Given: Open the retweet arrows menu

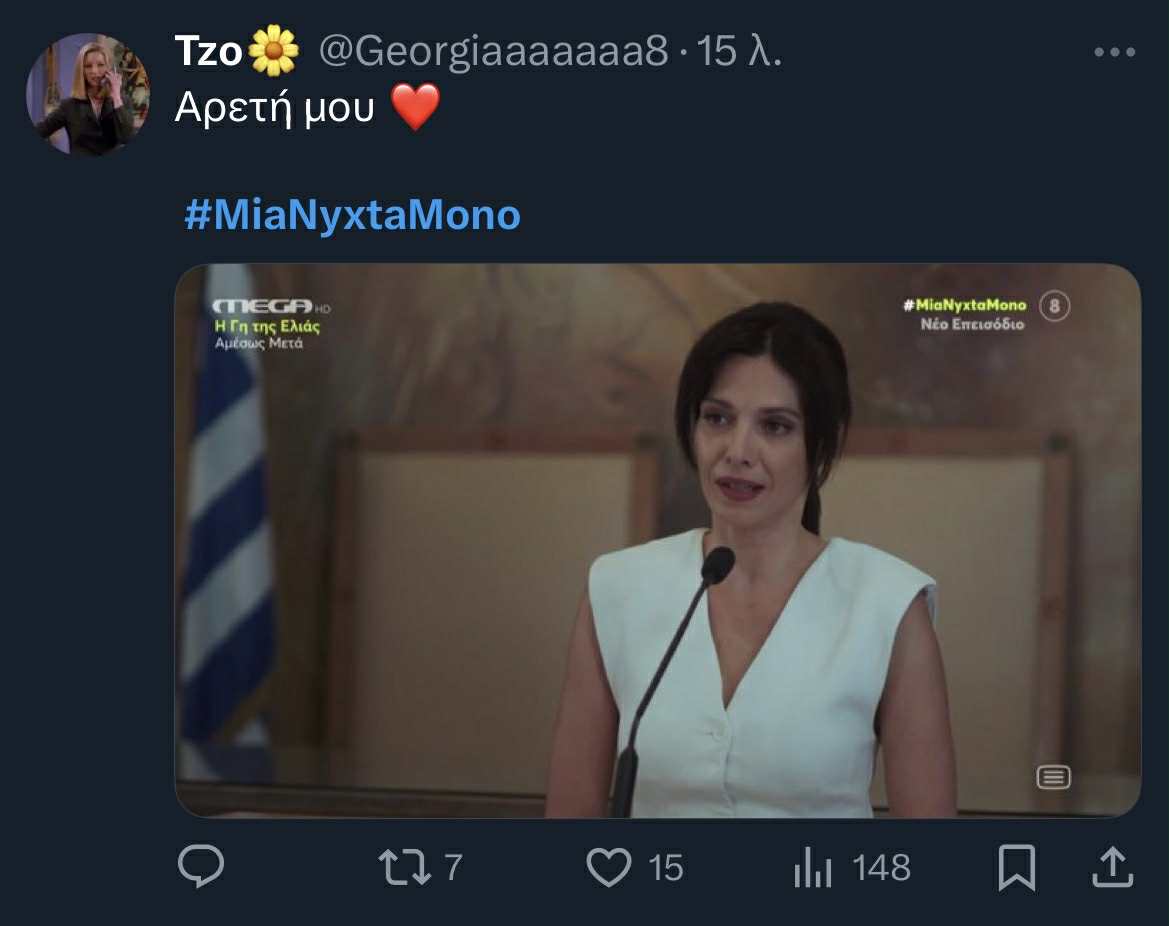Looking at the screenshot, I should 406,867.
